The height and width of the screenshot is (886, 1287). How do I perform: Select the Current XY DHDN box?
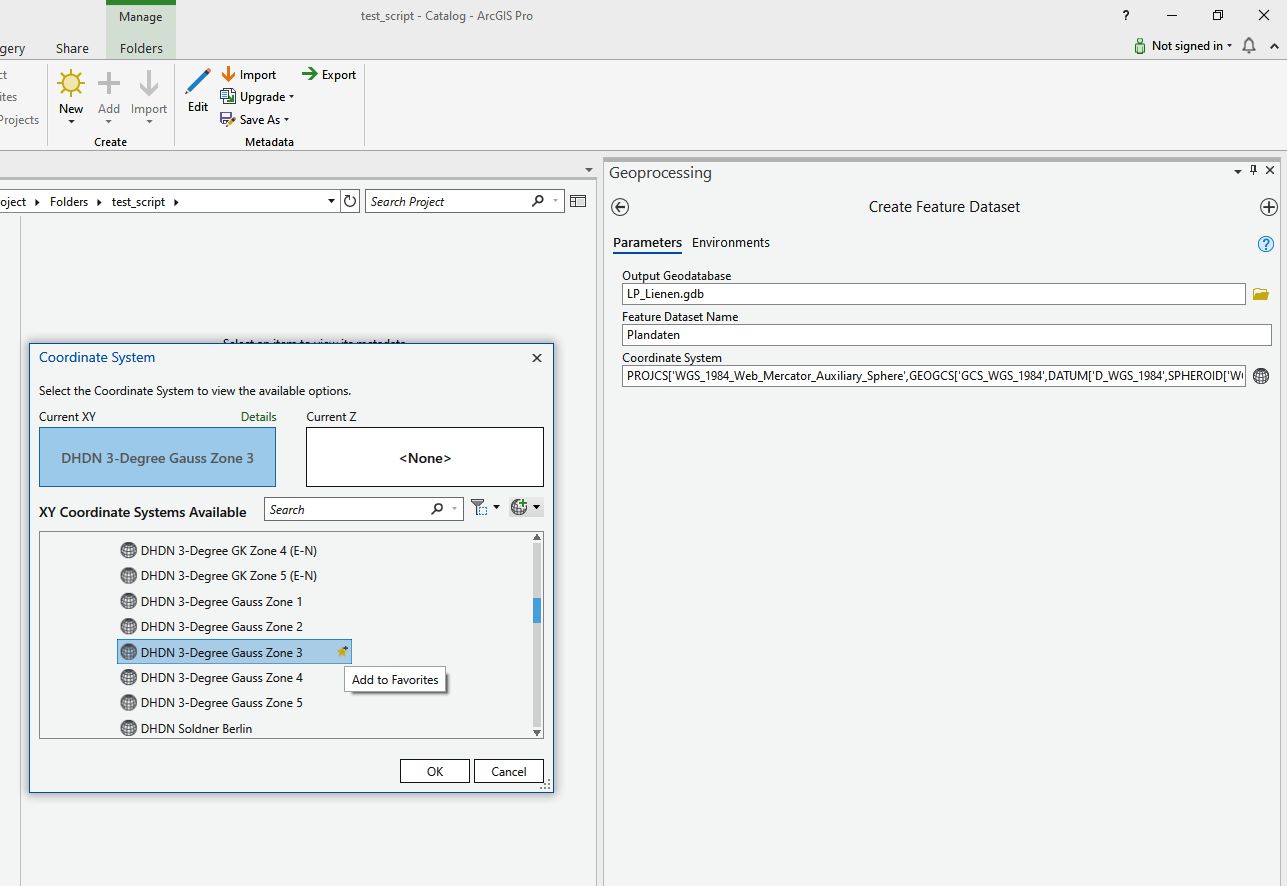pos(157,458)
